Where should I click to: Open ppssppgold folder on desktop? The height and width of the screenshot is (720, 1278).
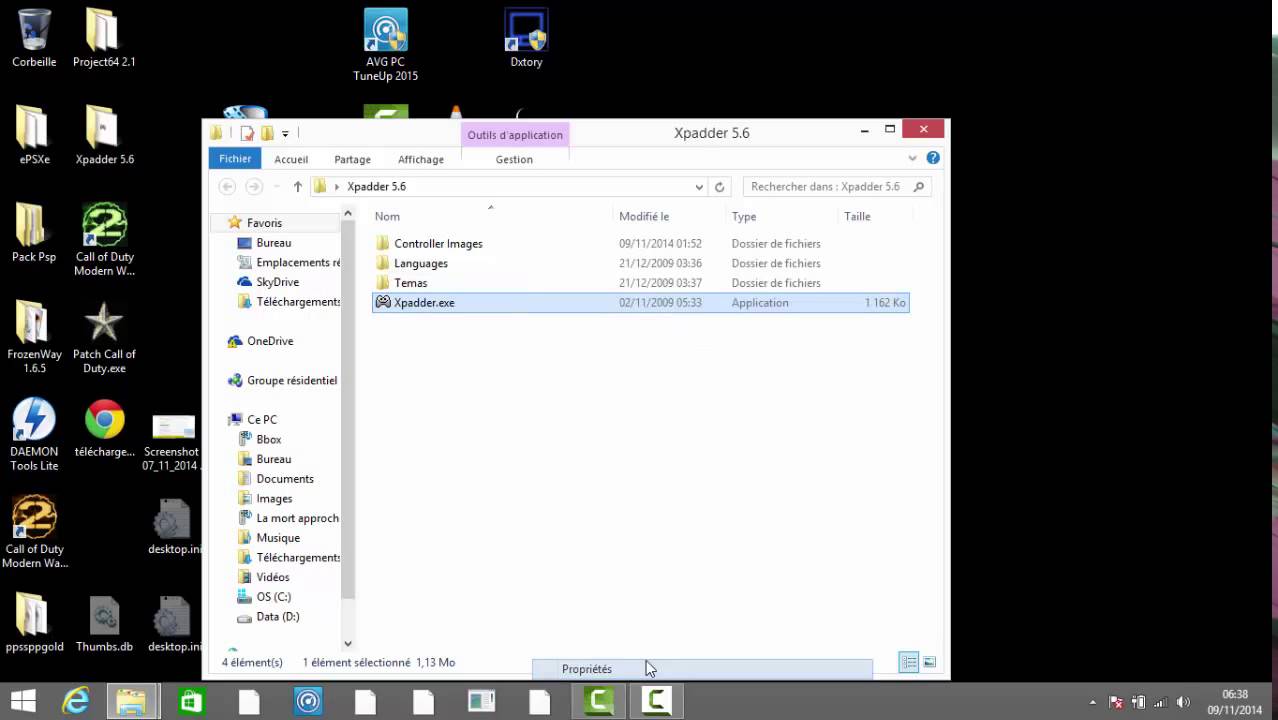coord(34,625)
